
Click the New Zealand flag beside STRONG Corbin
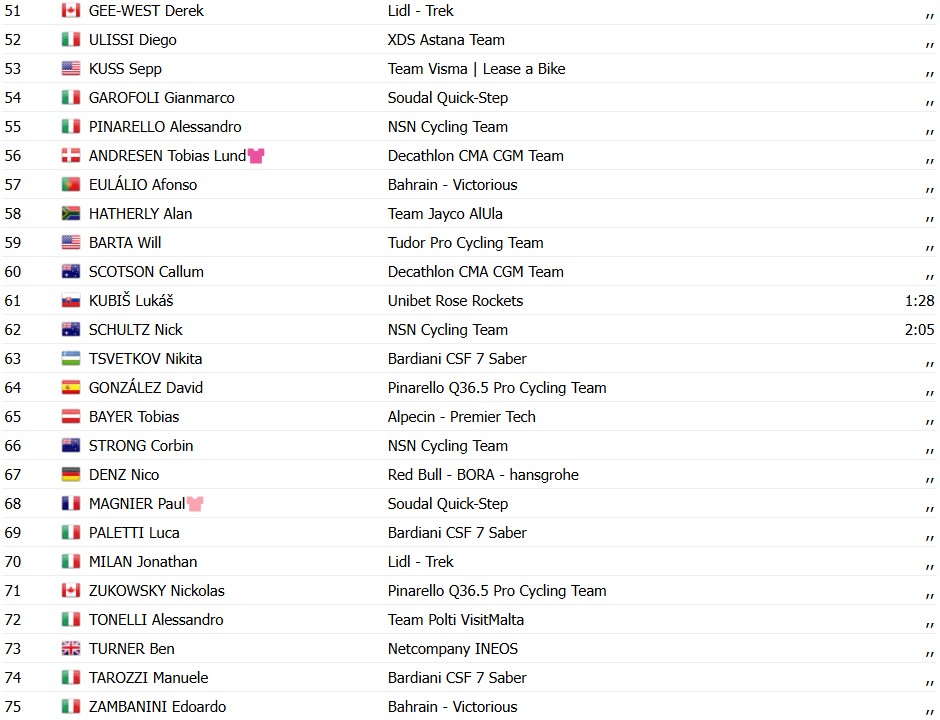71,446
